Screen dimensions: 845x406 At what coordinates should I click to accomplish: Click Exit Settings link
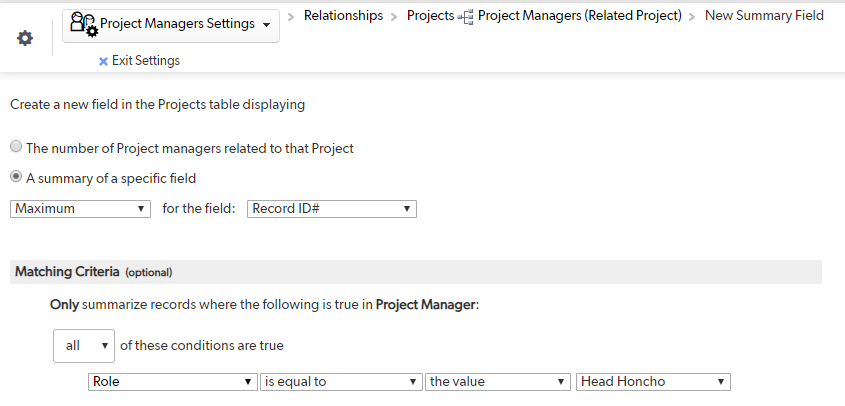point(146,61)
